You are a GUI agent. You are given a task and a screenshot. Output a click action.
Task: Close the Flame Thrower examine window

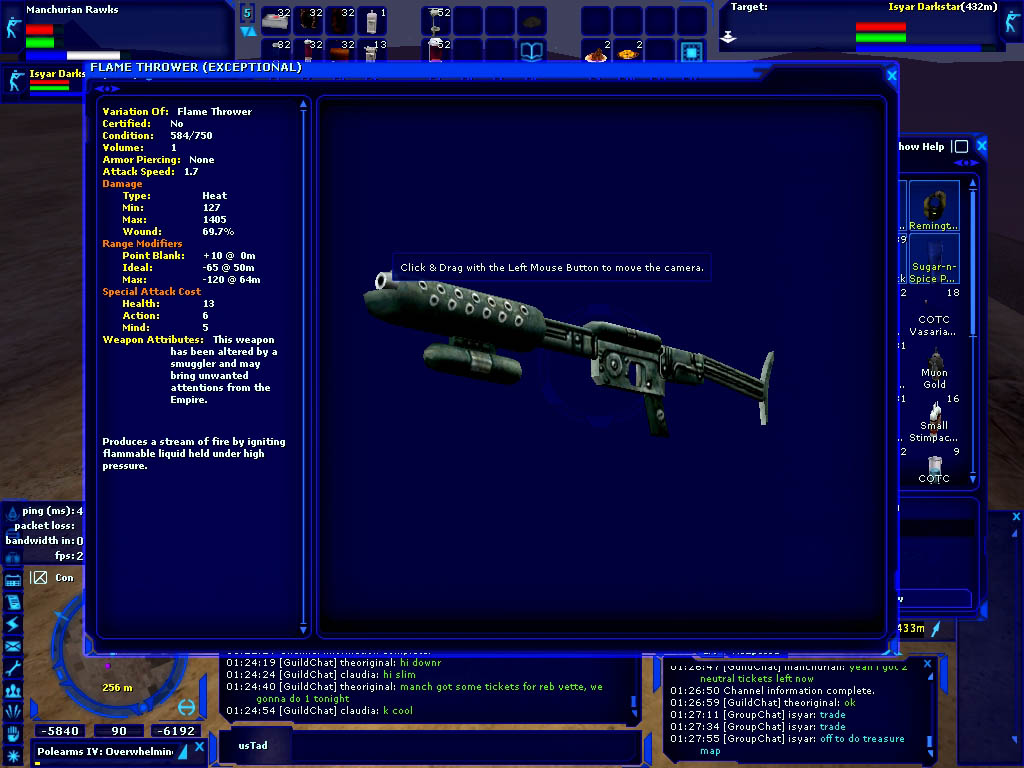coord(891,76)
